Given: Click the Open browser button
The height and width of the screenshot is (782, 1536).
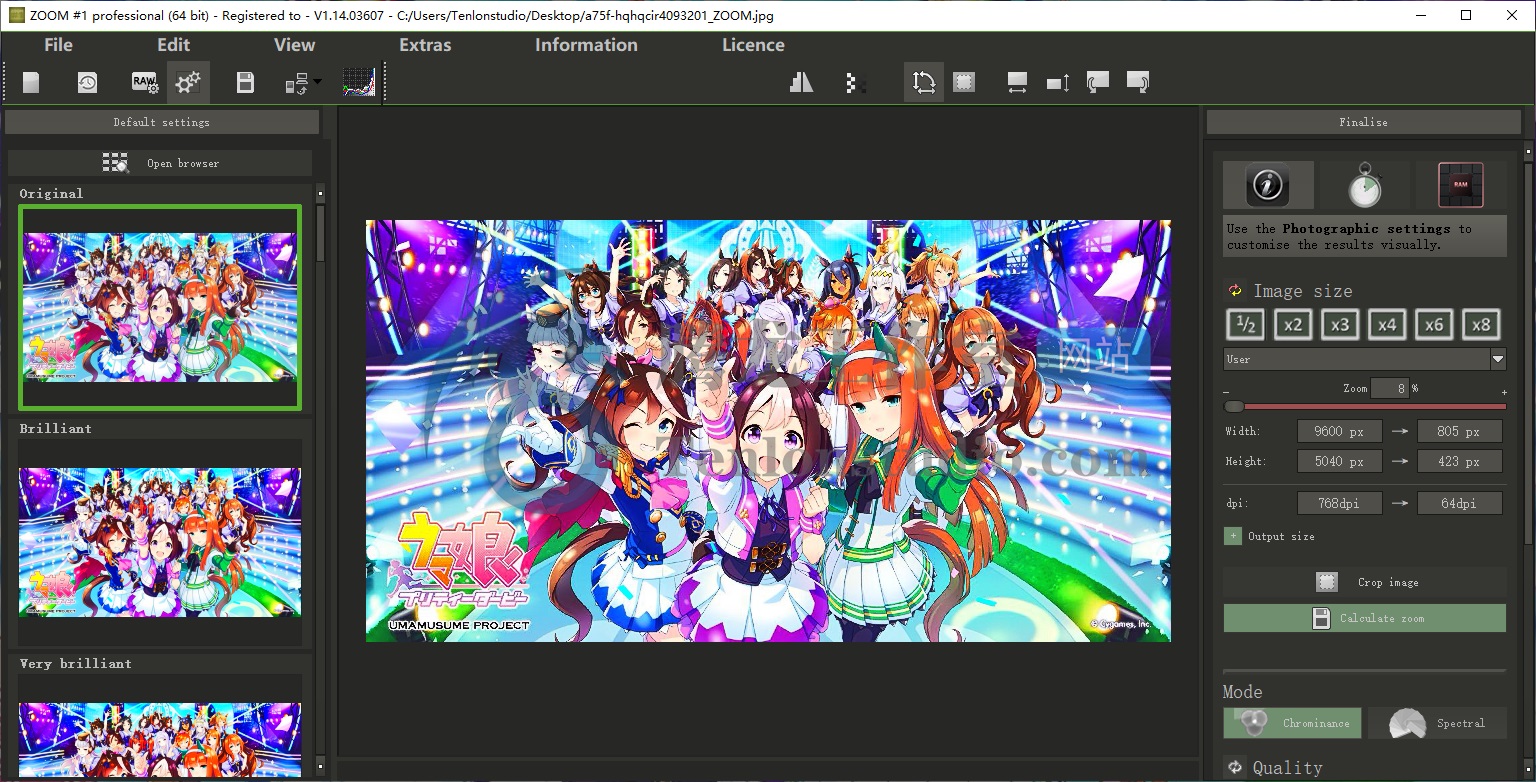Looking at the screenshot, I should [x=160, y=163].
